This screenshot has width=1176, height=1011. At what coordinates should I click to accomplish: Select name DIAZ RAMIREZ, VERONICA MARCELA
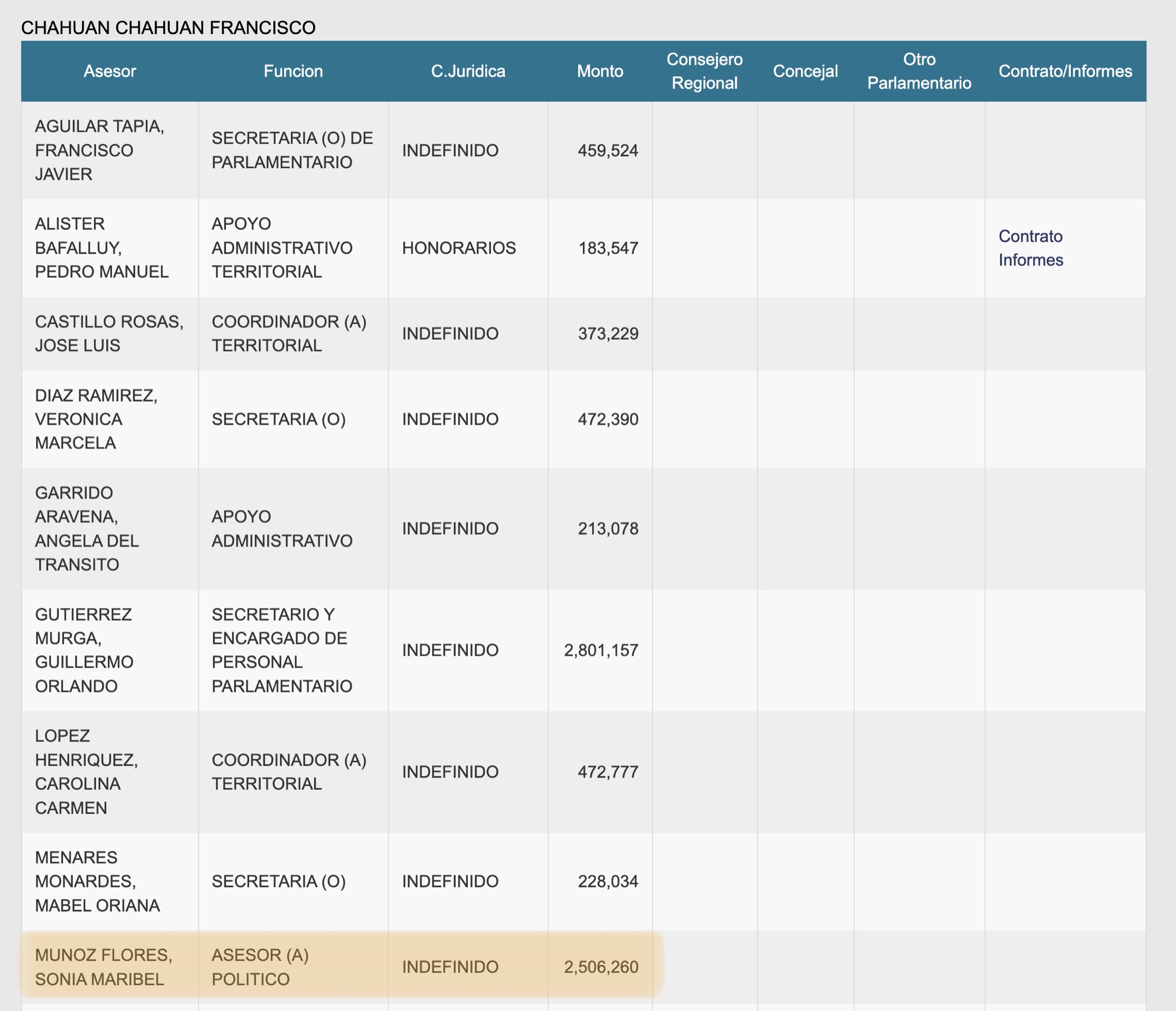click(96, 419)
